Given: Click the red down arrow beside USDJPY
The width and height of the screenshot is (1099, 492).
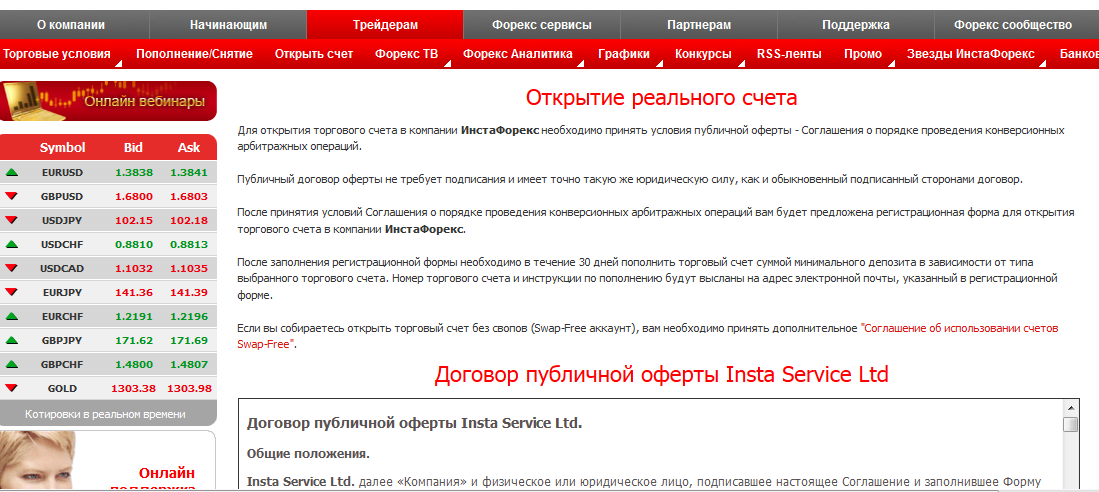Looking at the screenshot, I should [11, 220].
